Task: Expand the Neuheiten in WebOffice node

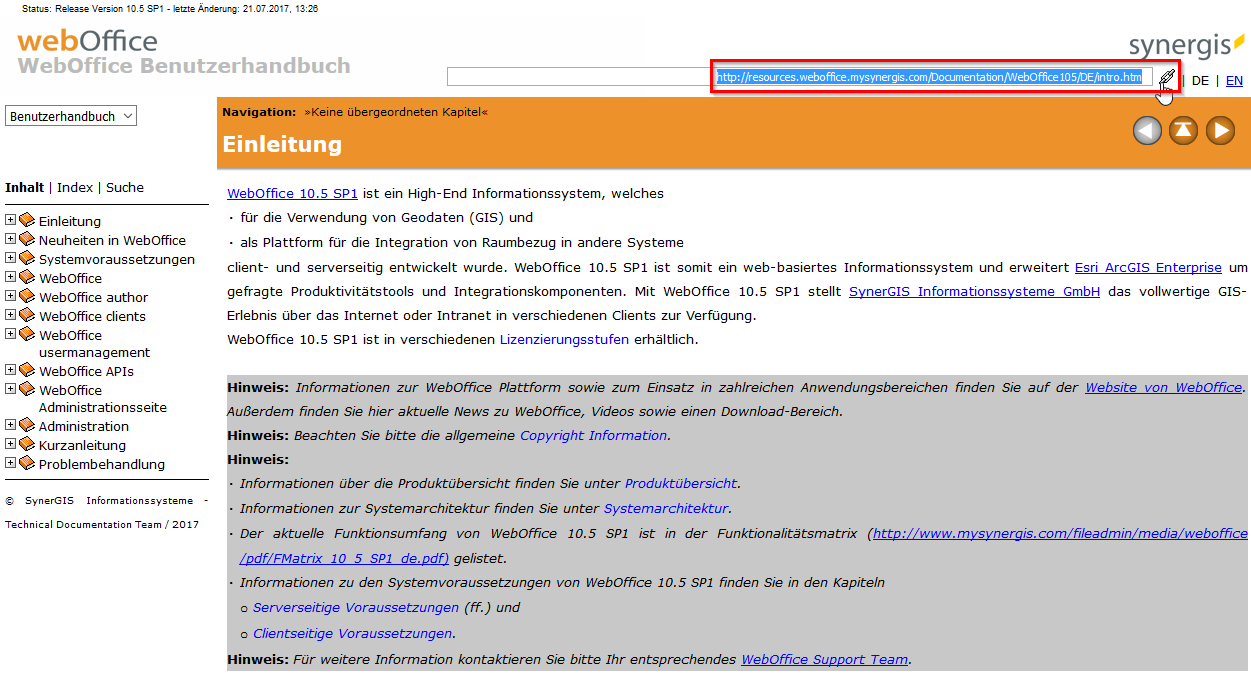Action: tap(10, 239)
